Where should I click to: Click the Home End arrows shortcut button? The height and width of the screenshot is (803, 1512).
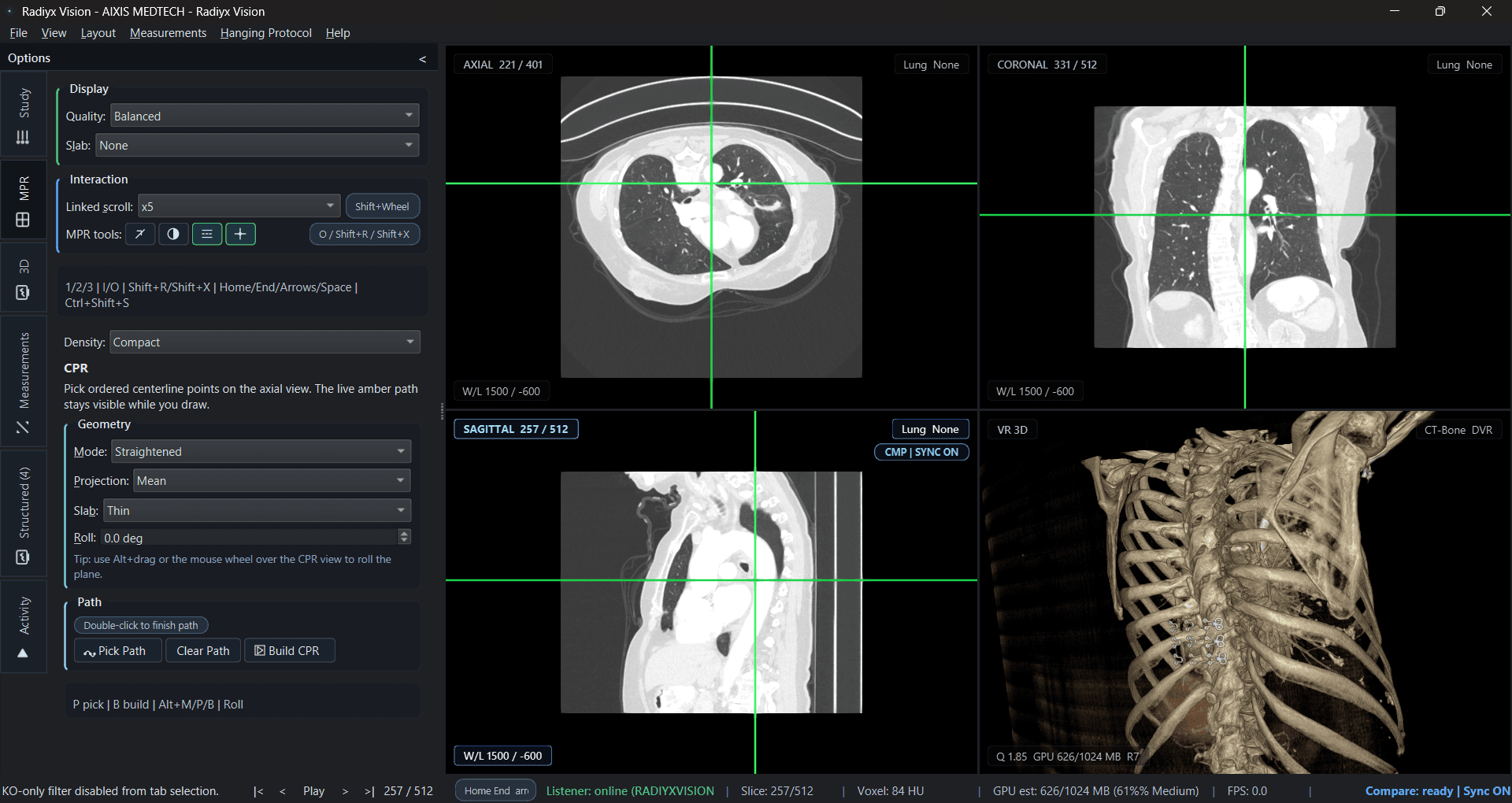coord(496,791)
